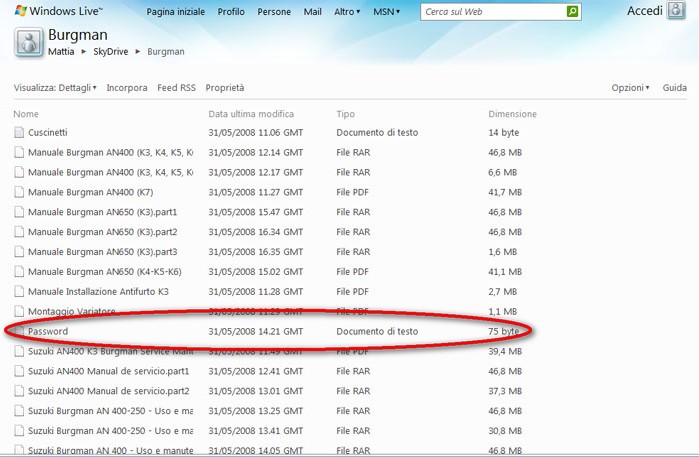699x457 pixels.
Task: Click the user avatar icon beside Accedi
Action: tap(676, 11)
